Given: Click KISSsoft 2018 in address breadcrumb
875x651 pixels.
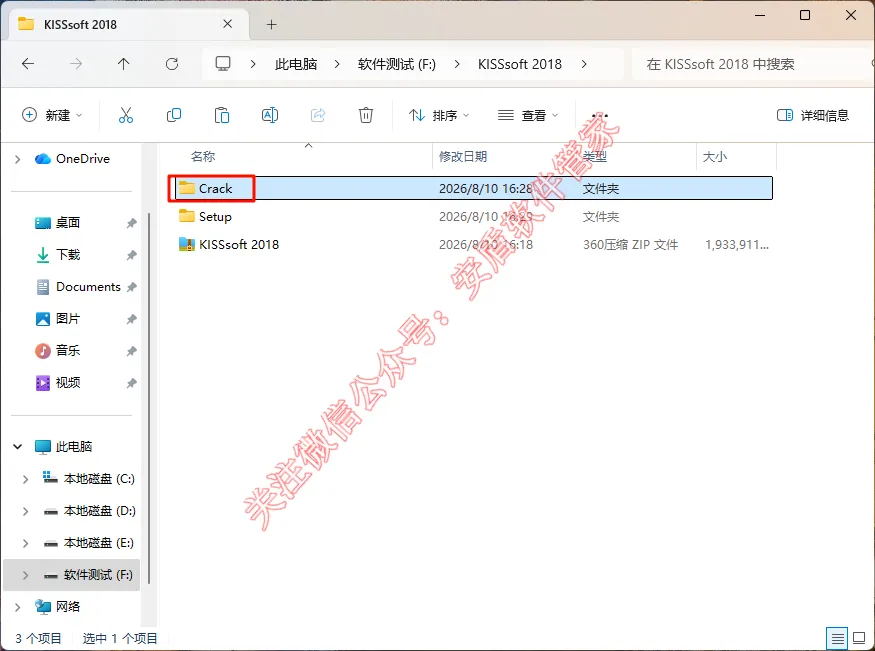Looking at the screenshot, I should (x=520, y=64).
